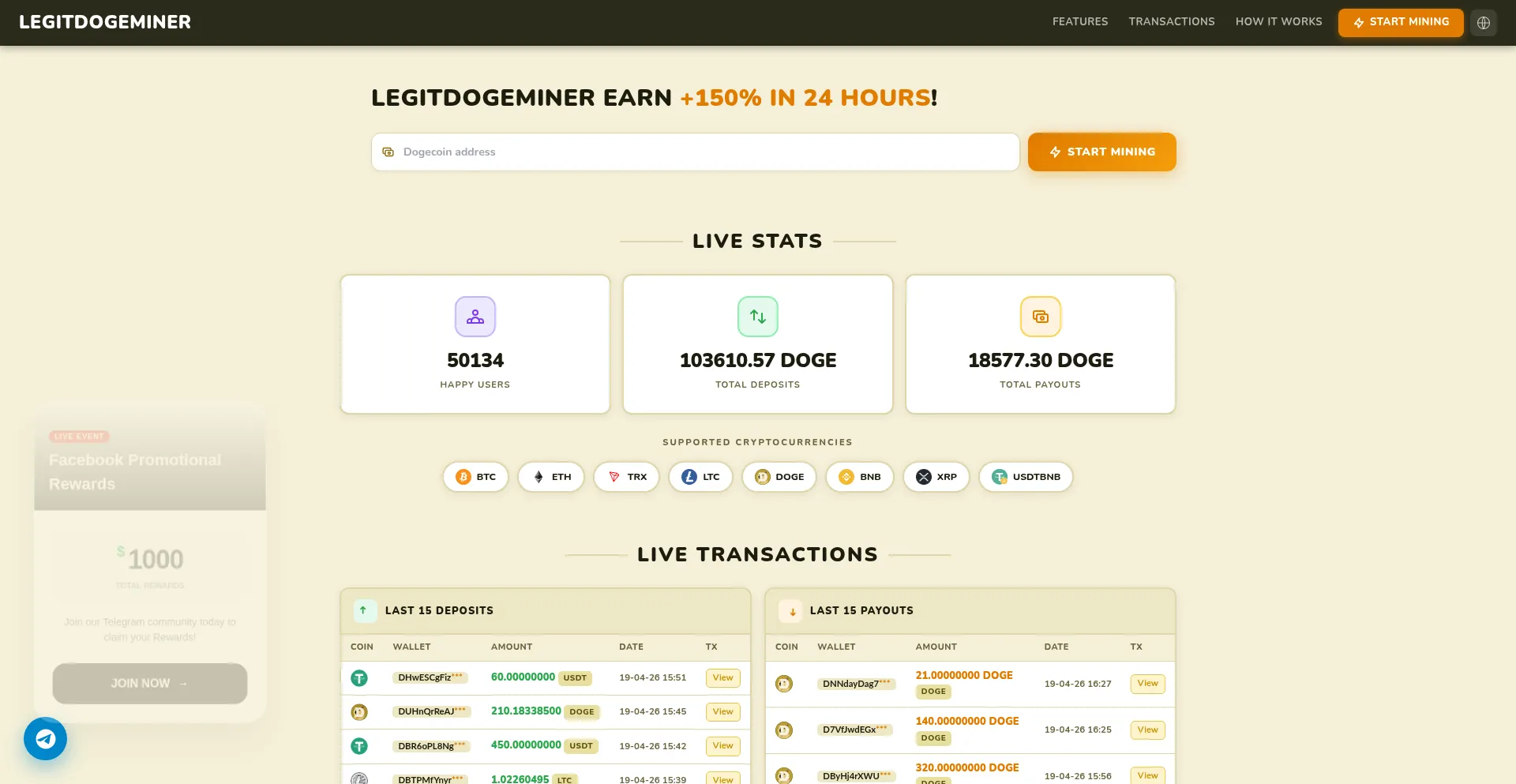This screenshot has height=784, width=1516.
Task: Select the LTC currency chip
Action: [x=700, y=477]
